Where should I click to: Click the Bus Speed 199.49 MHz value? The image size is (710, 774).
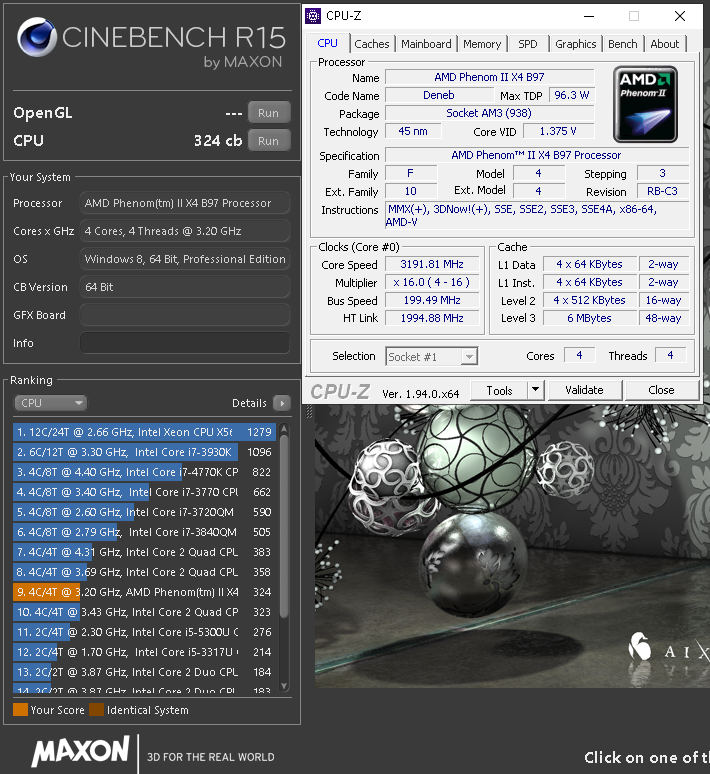tap(432, 300)
